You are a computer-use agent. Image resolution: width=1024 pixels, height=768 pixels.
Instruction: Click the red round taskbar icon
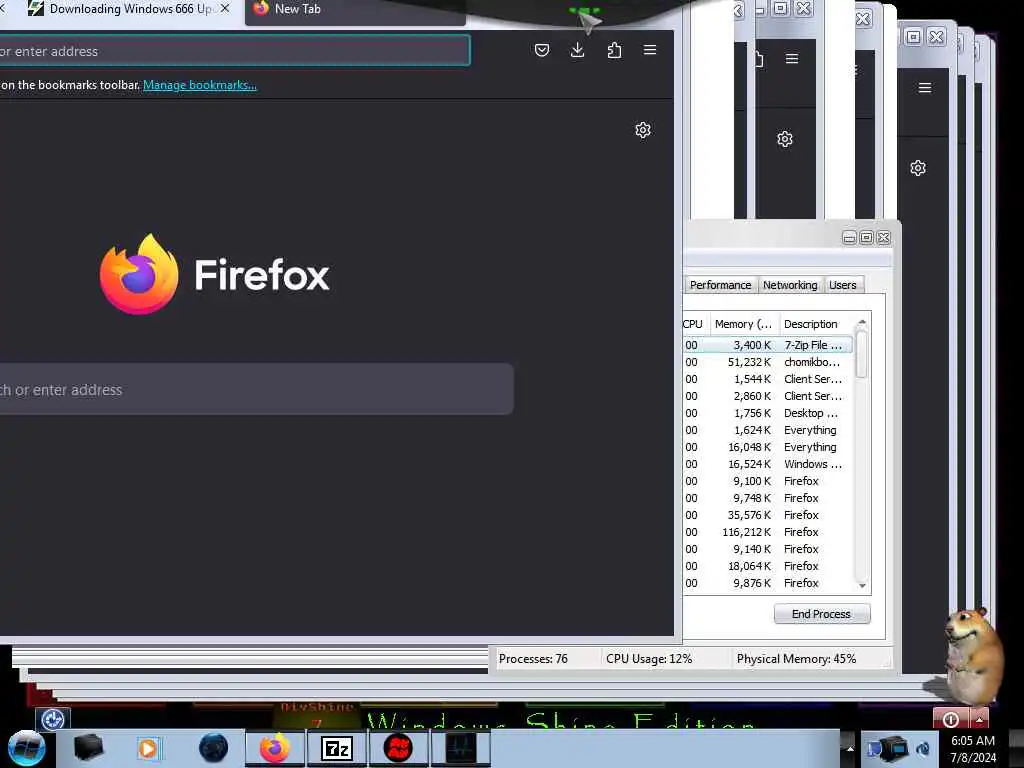tap(398, 748)
